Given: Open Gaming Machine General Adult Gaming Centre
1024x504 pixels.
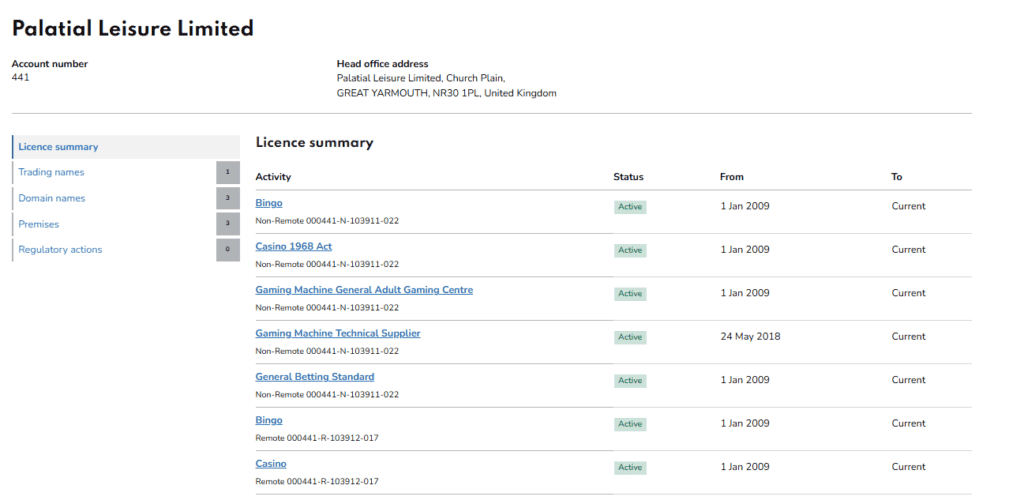Looking at the screenshot, I should click(364, 290).
